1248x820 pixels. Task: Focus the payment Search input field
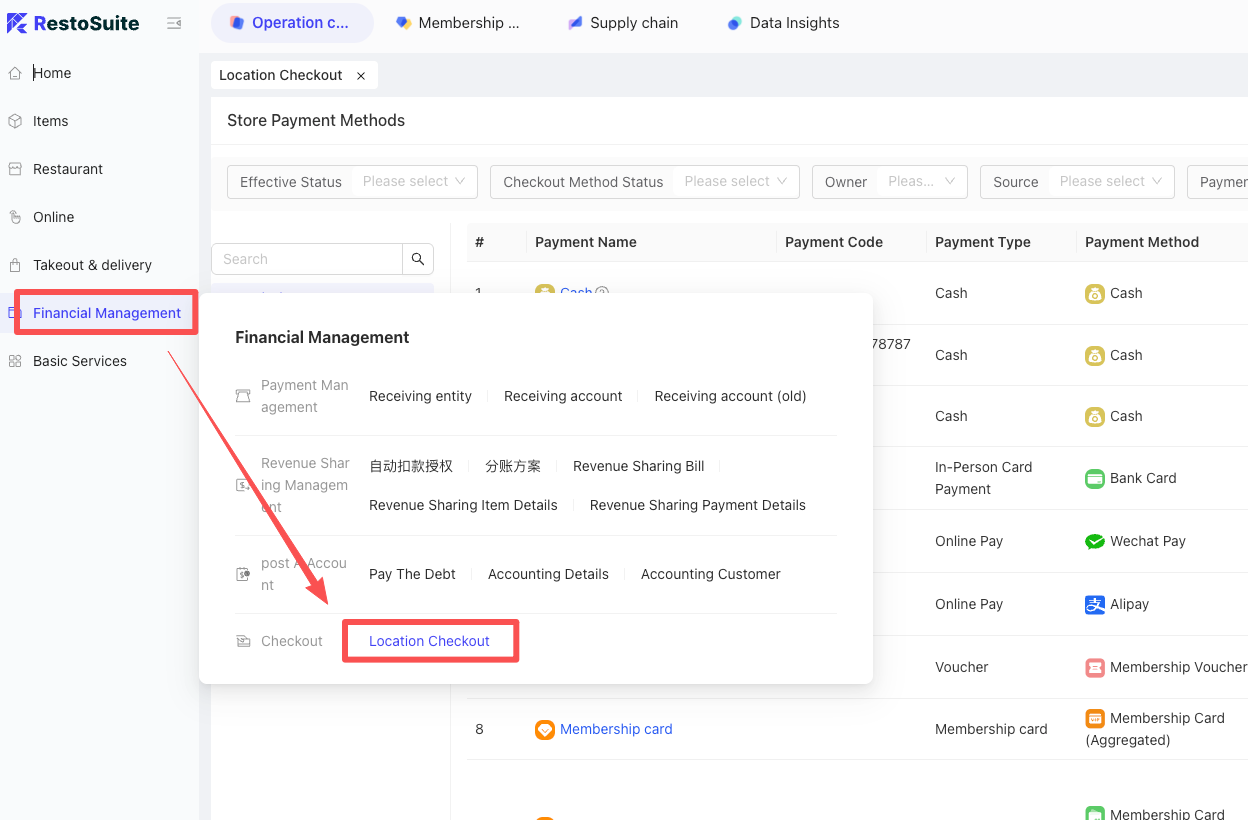point(307,259)
